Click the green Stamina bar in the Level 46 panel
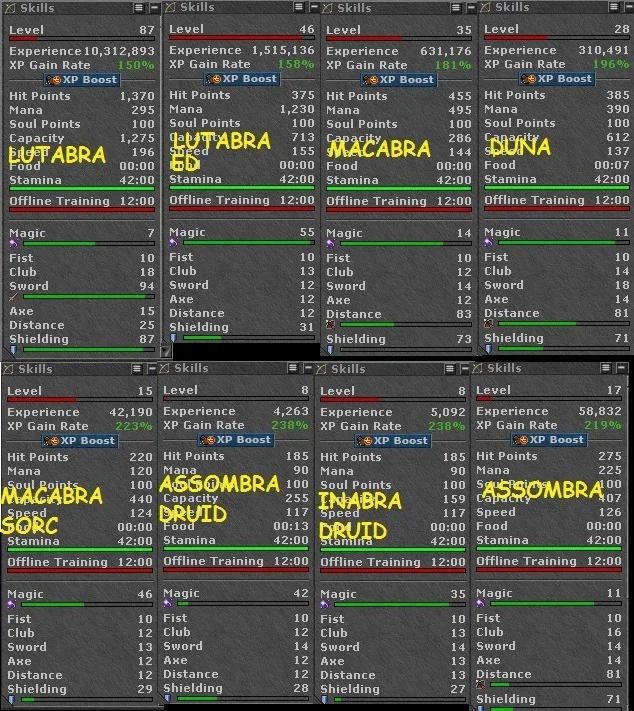 (242, 188)
